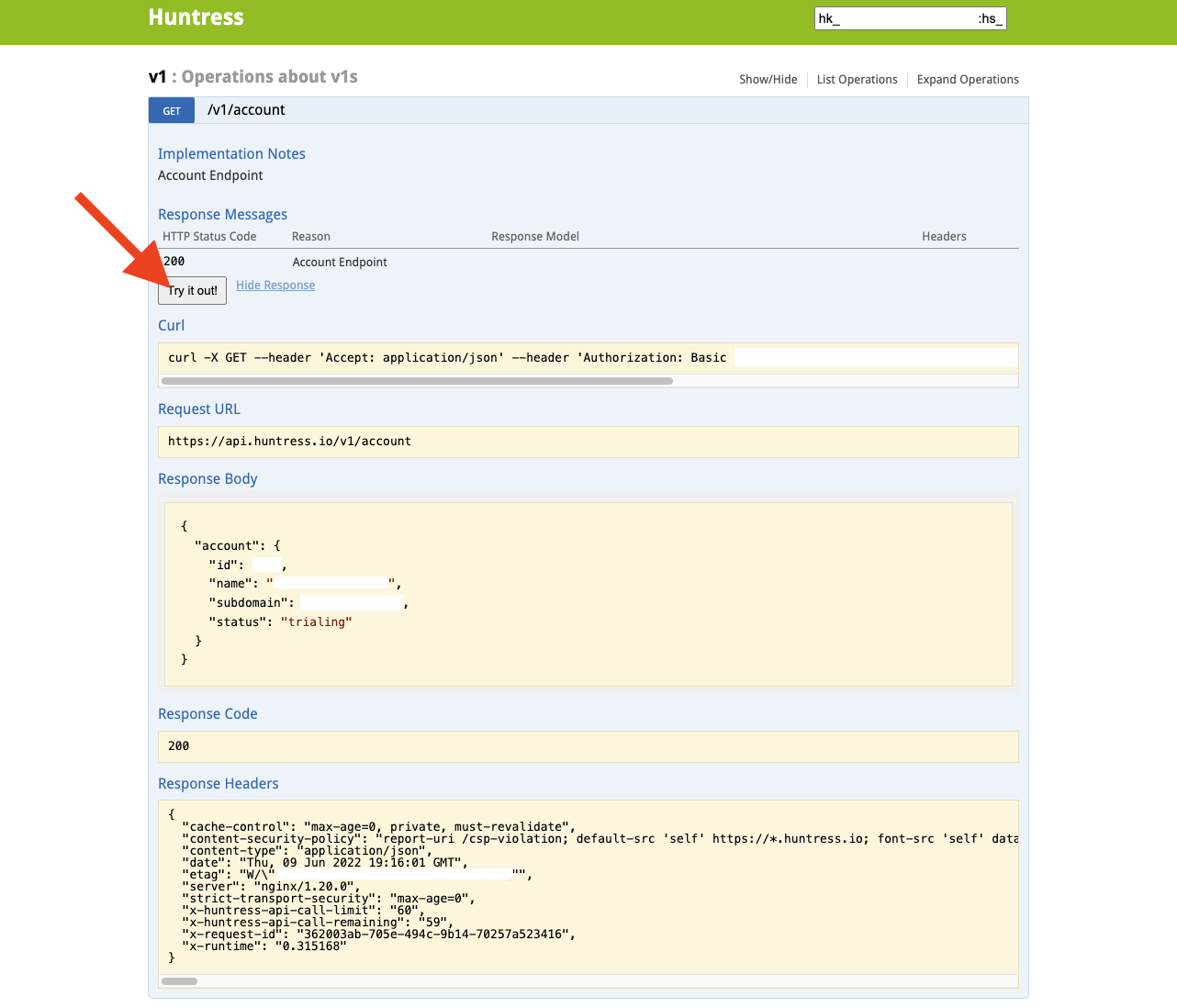Click the x-huntress-api-call-limit header line
The height and width of the screenshot is (1008, 1177).
(304, 911)
